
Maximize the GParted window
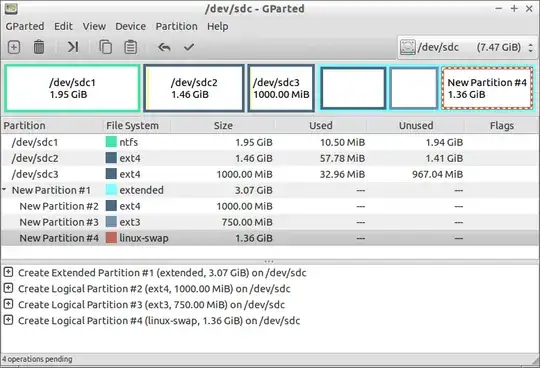pyautogui.click(x=514, y=9)
